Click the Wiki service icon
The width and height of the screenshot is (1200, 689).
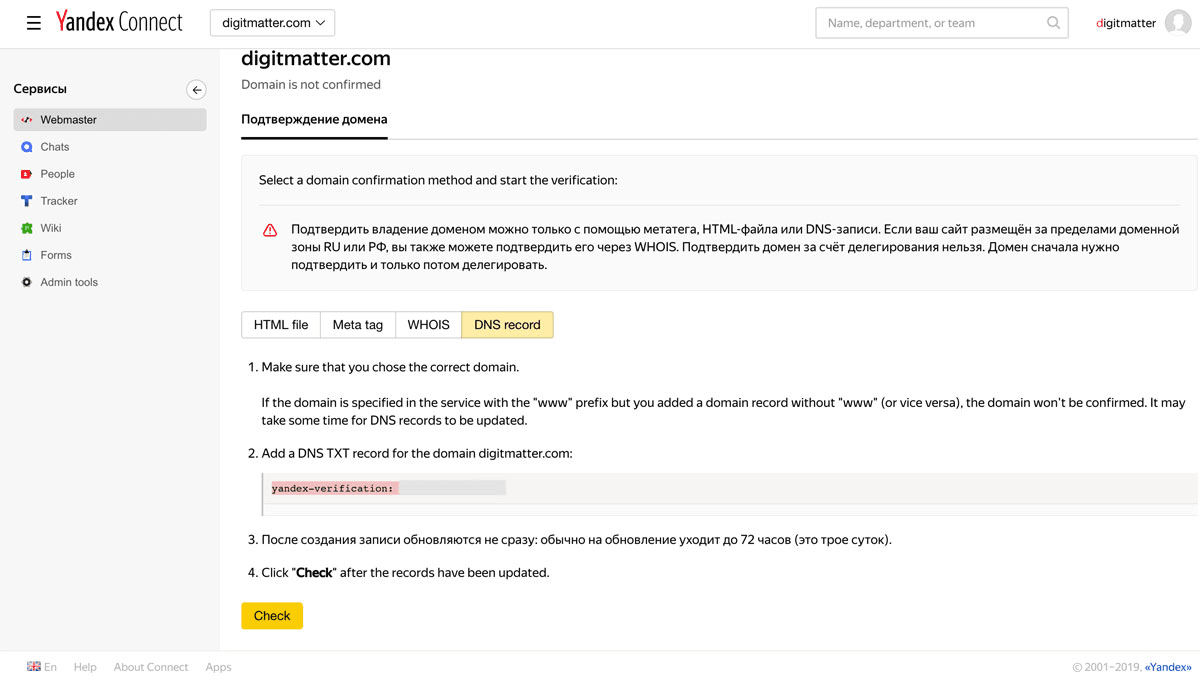coord(27,228)
